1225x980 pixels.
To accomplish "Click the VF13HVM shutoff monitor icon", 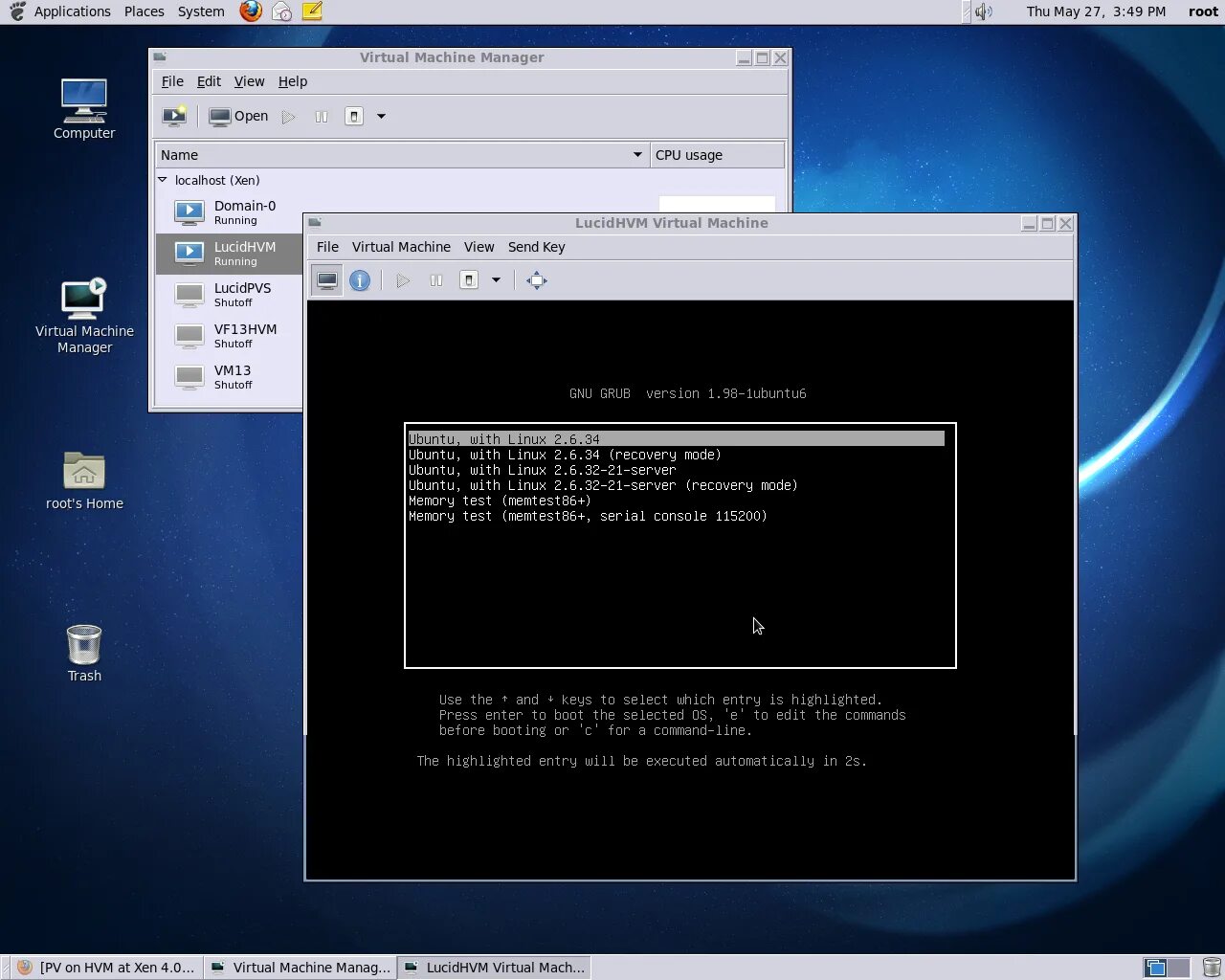I will (x=189, y=336).
